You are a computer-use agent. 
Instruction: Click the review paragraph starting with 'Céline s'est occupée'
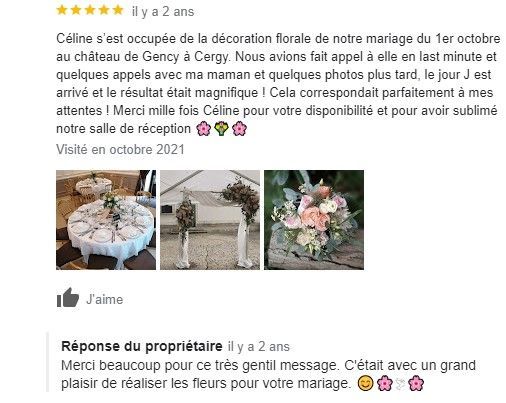tap(278, 83)
